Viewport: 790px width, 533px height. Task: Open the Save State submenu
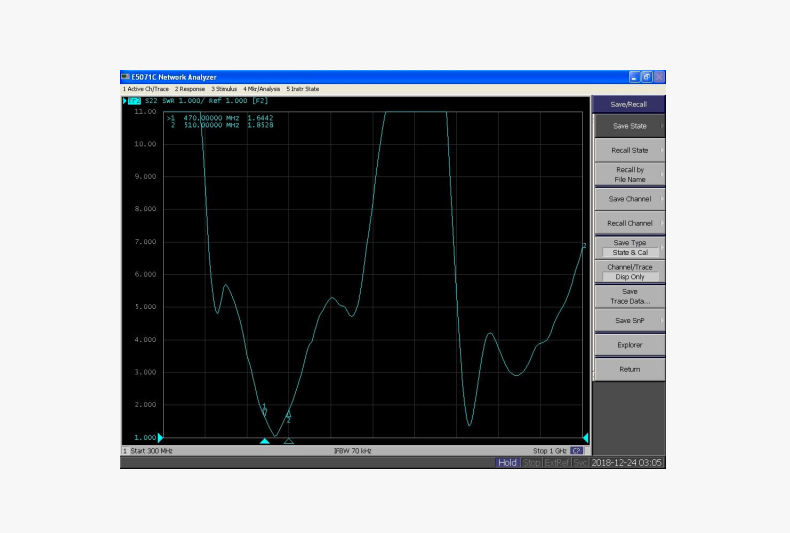(x=630, y=126)
